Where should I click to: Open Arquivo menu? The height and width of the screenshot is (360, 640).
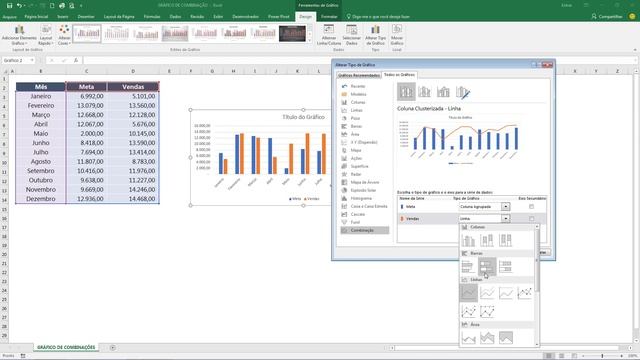[9, 17]
